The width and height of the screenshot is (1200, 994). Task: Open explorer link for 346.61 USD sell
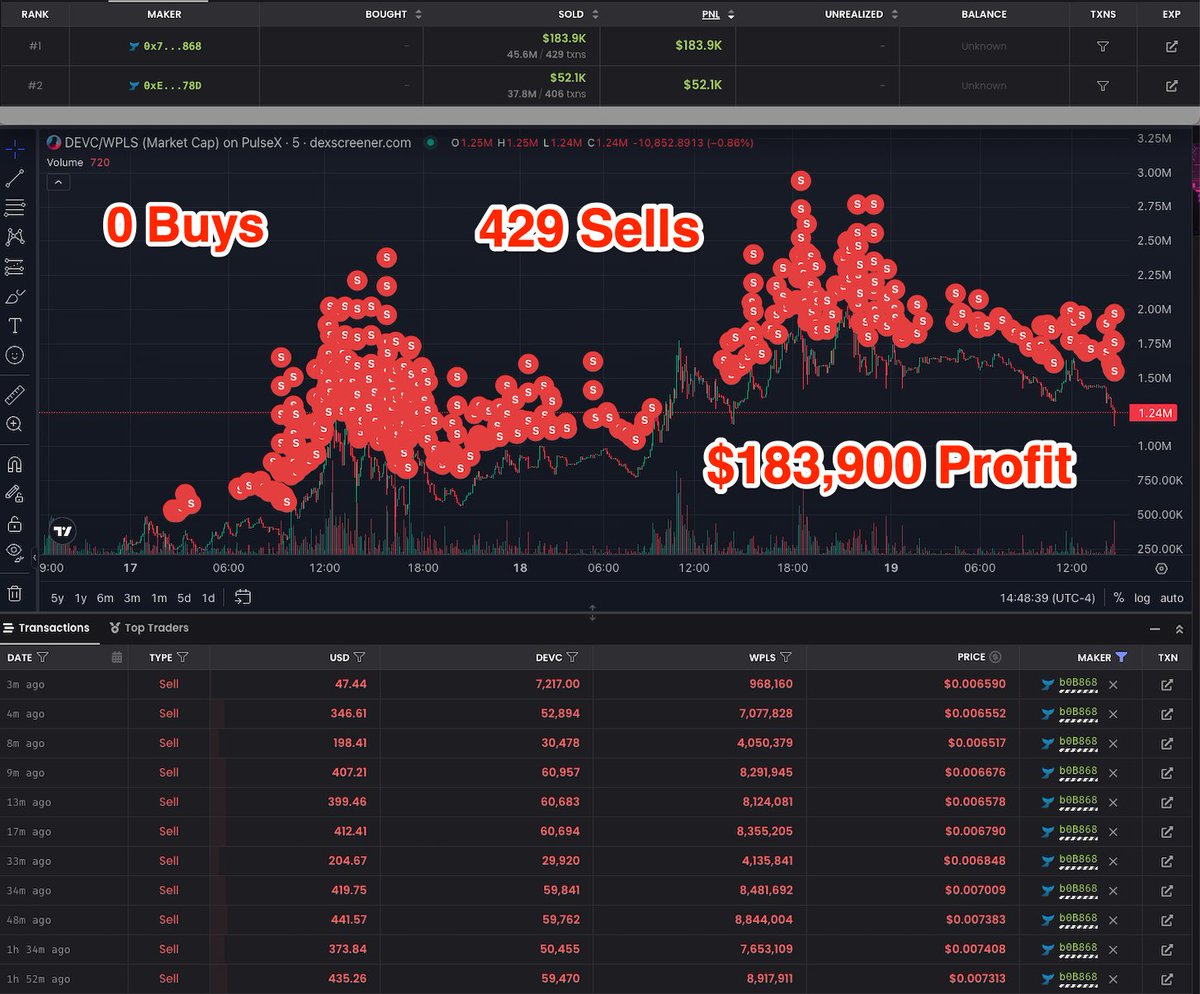pyautogui.click(x=1167, y=715)
